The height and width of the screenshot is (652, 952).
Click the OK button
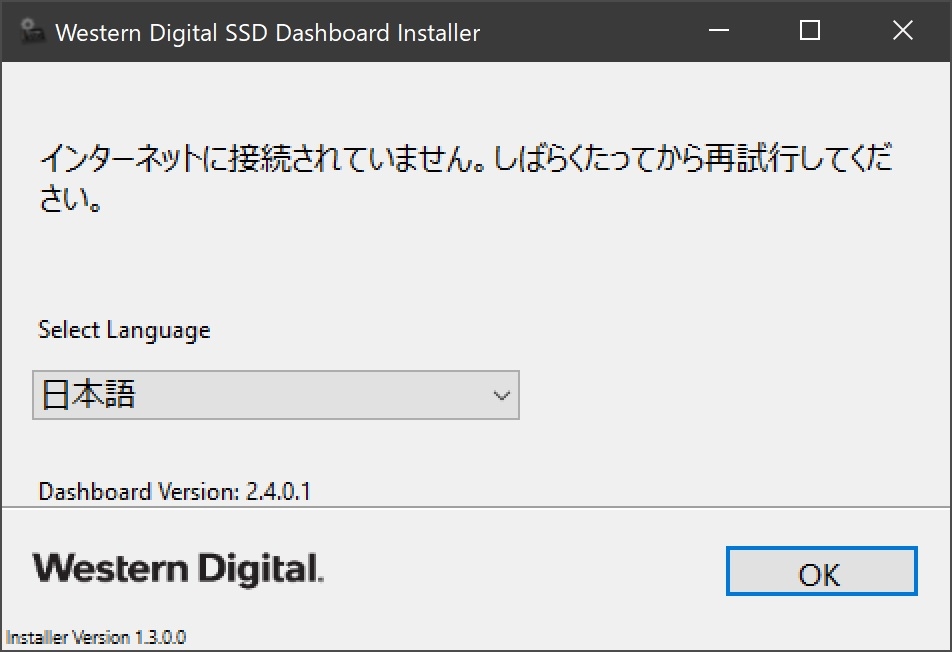tap(821, 571)
